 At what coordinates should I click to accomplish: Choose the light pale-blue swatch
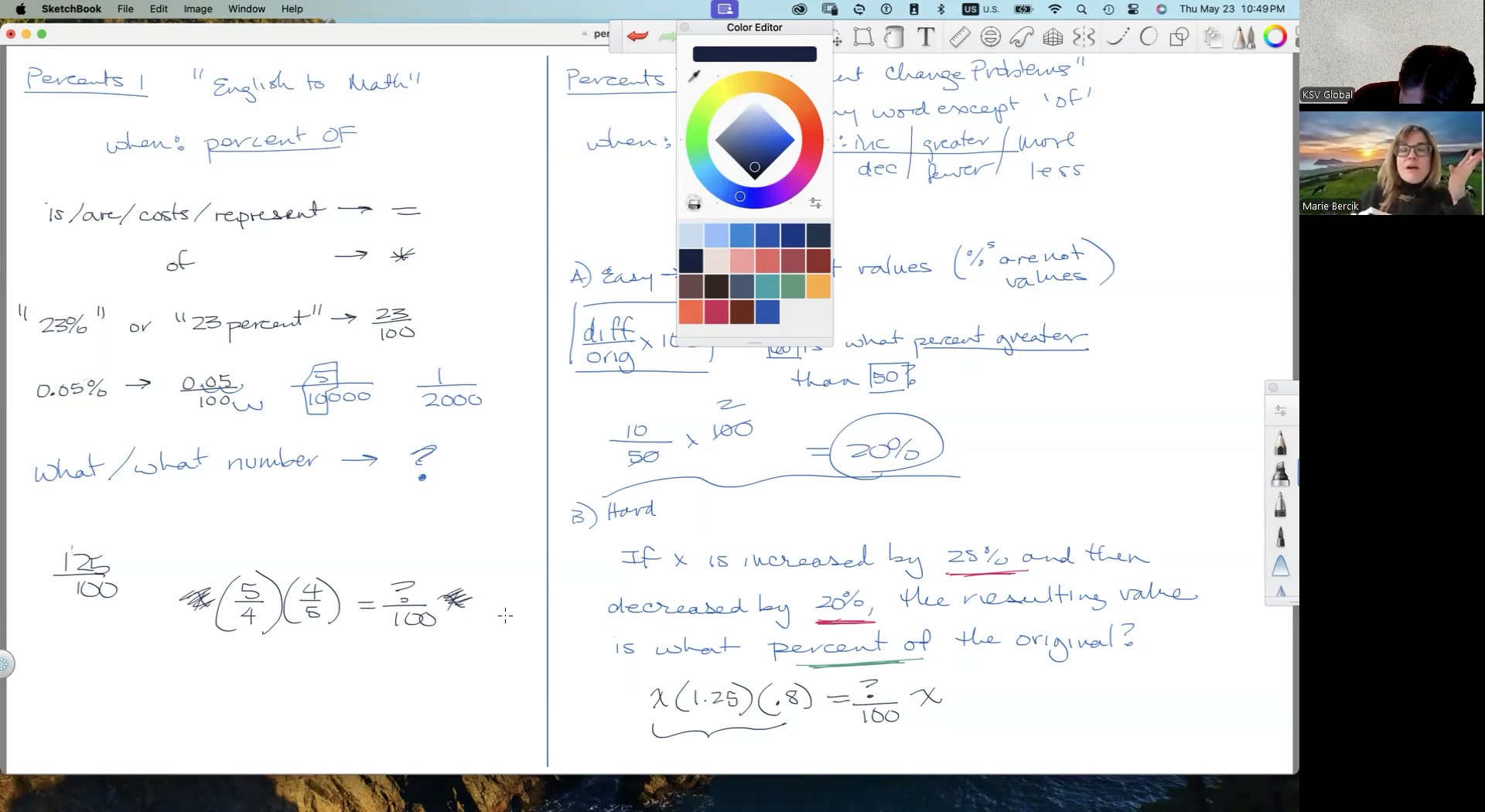[x=691, y=235]
